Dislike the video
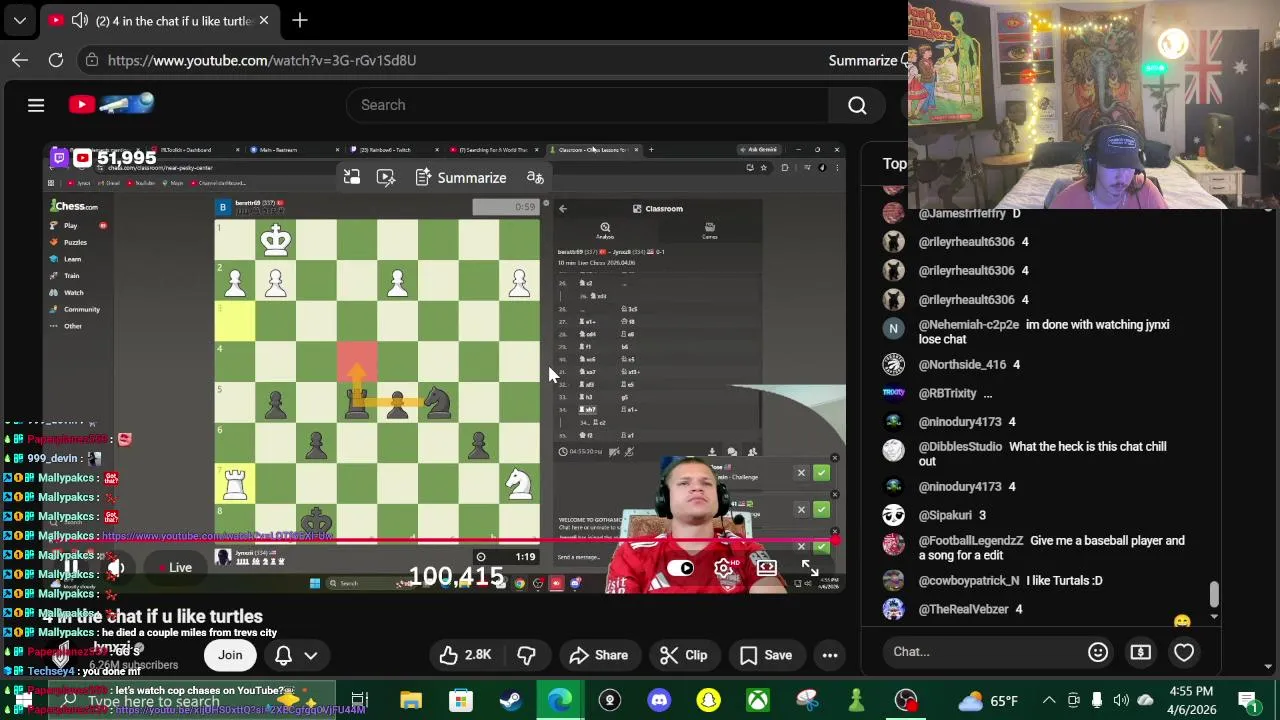Viewport: 1280px width, 720px height. 526,655
